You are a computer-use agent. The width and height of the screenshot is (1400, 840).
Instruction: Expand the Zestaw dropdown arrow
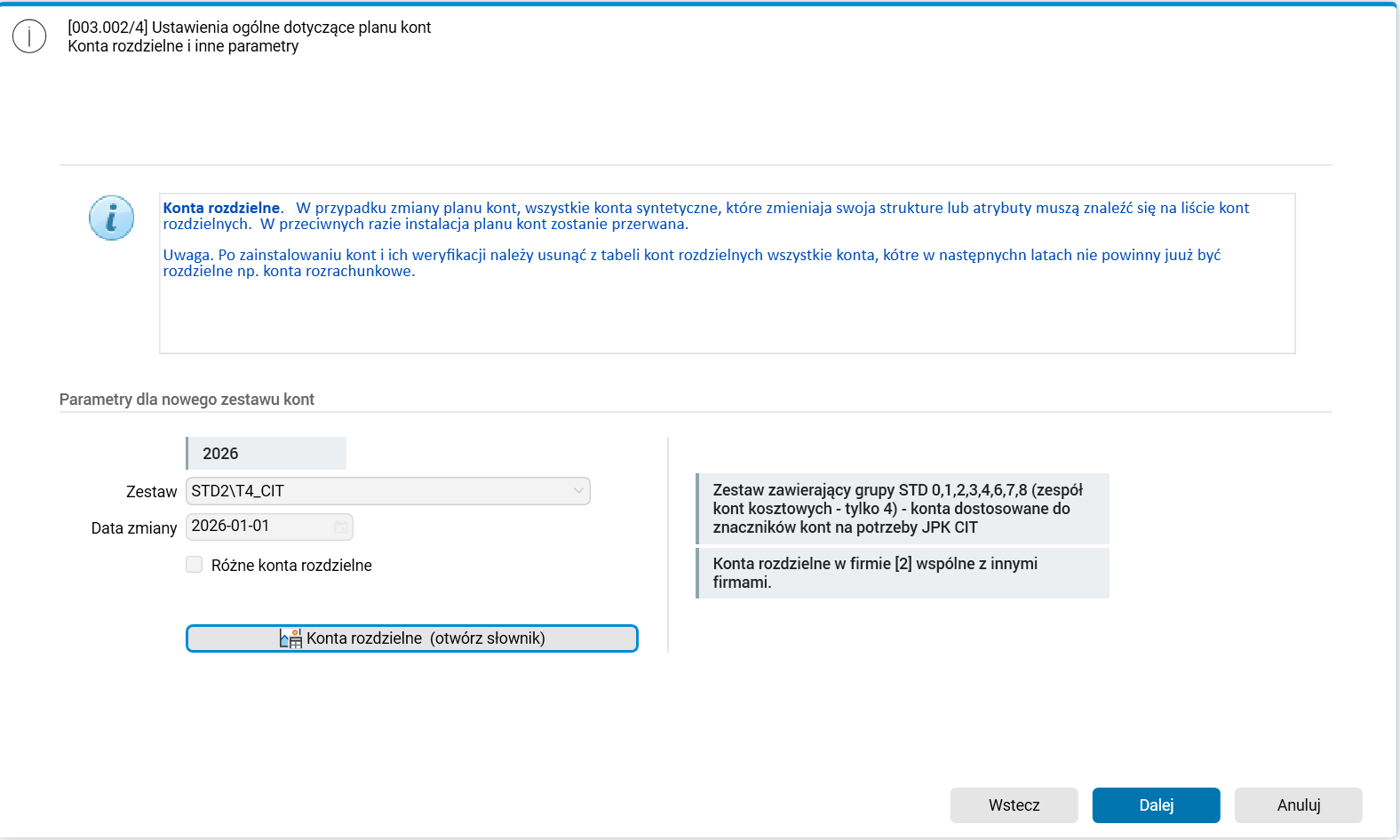[578, 491]
